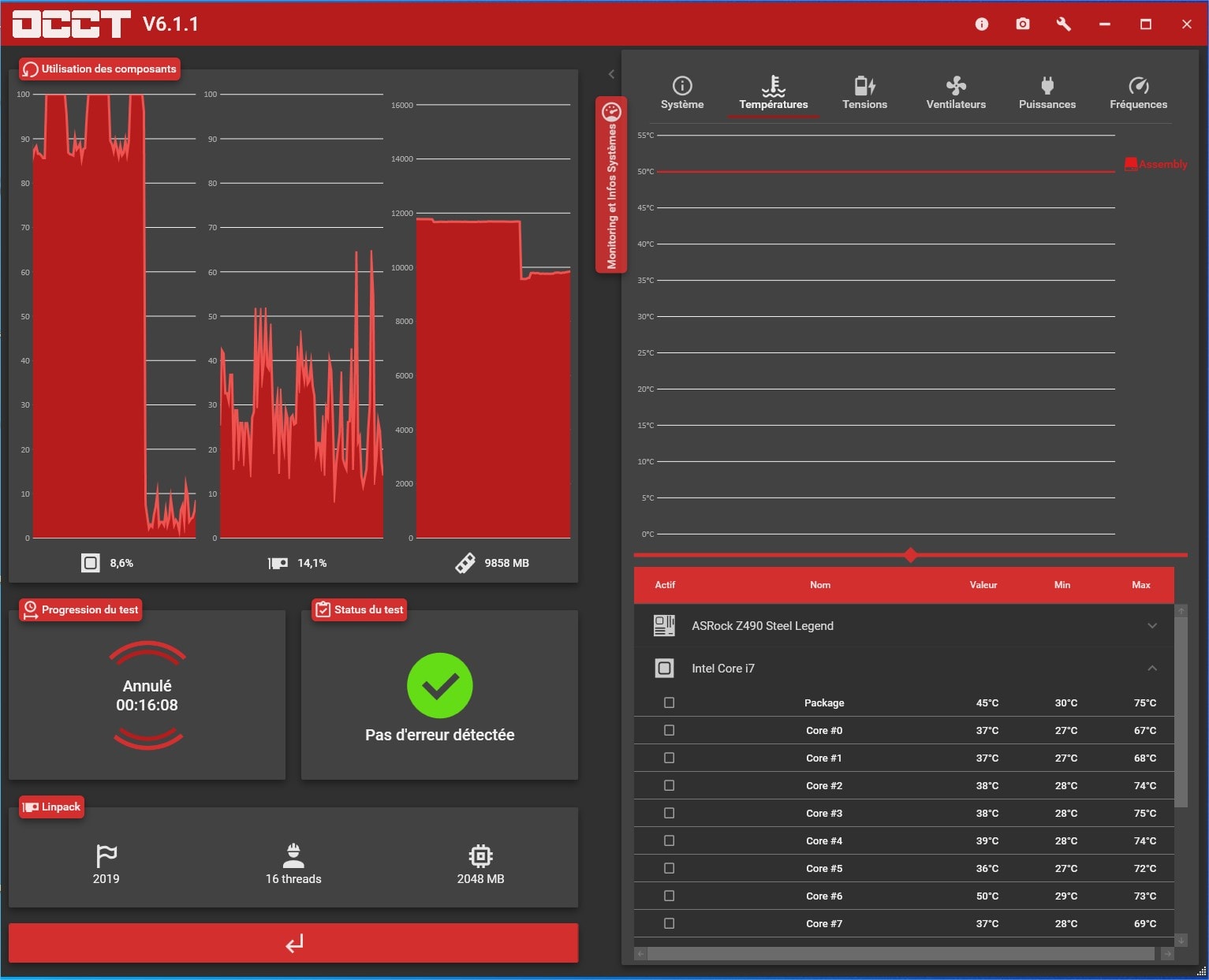Viewport: 1209px width, 980px height.
Task: Tick the Core #0 checkbox
Action: [670, 730]
